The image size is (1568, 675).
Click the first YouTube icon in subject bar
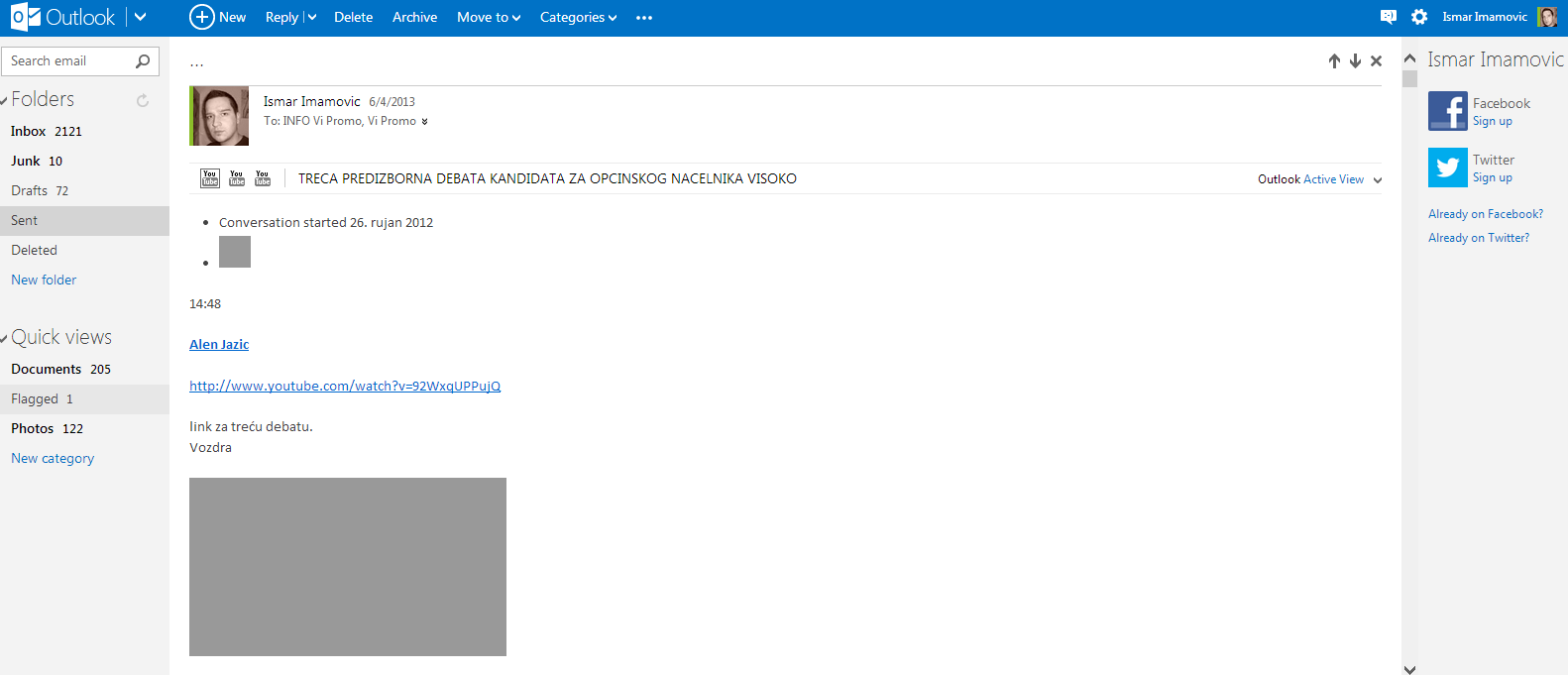[210, 178]
